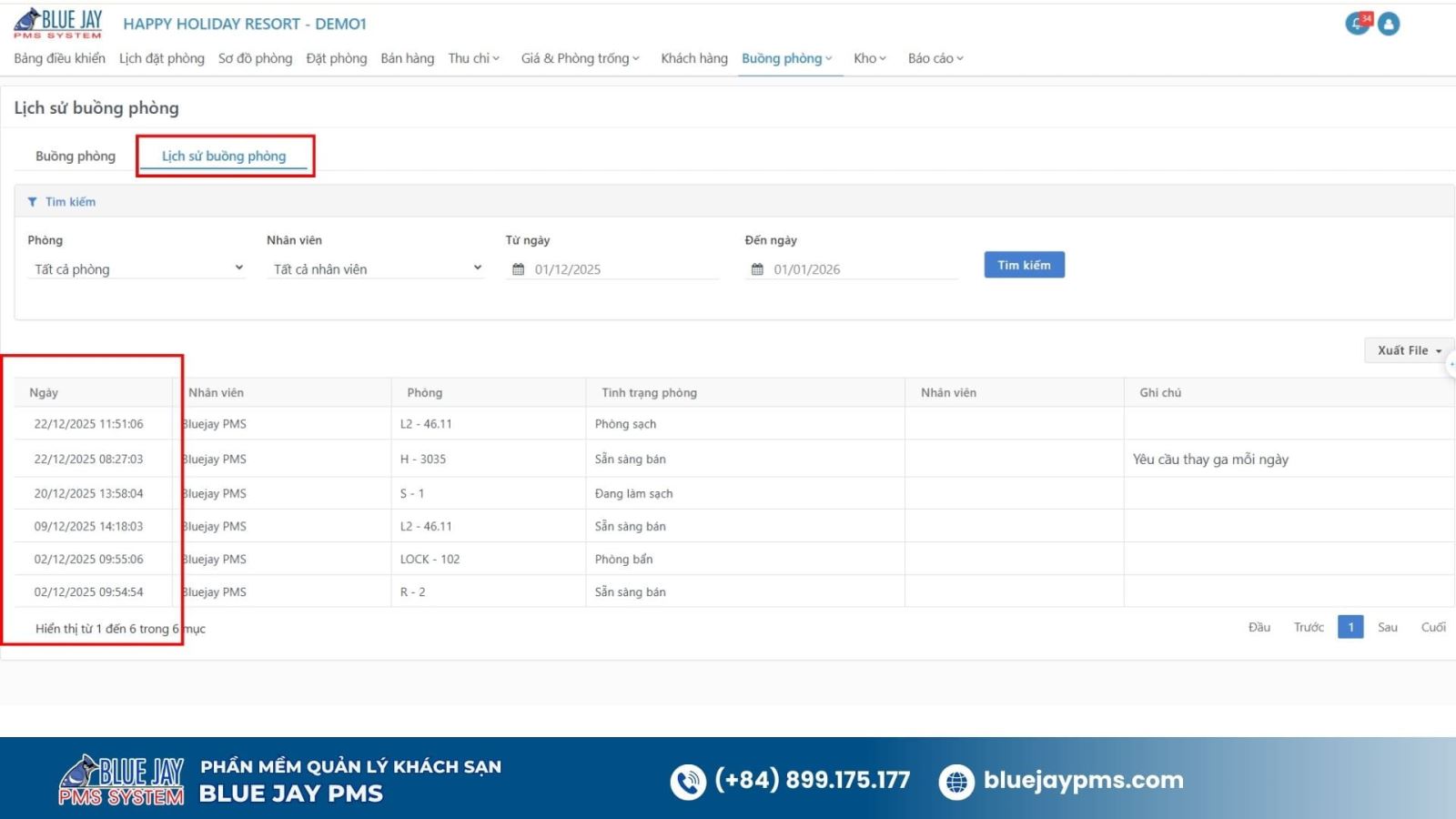The width and height of the screenshot is (1456, 819).
Task: Click the Cuối last-page link
Action: pos(1433,627)
